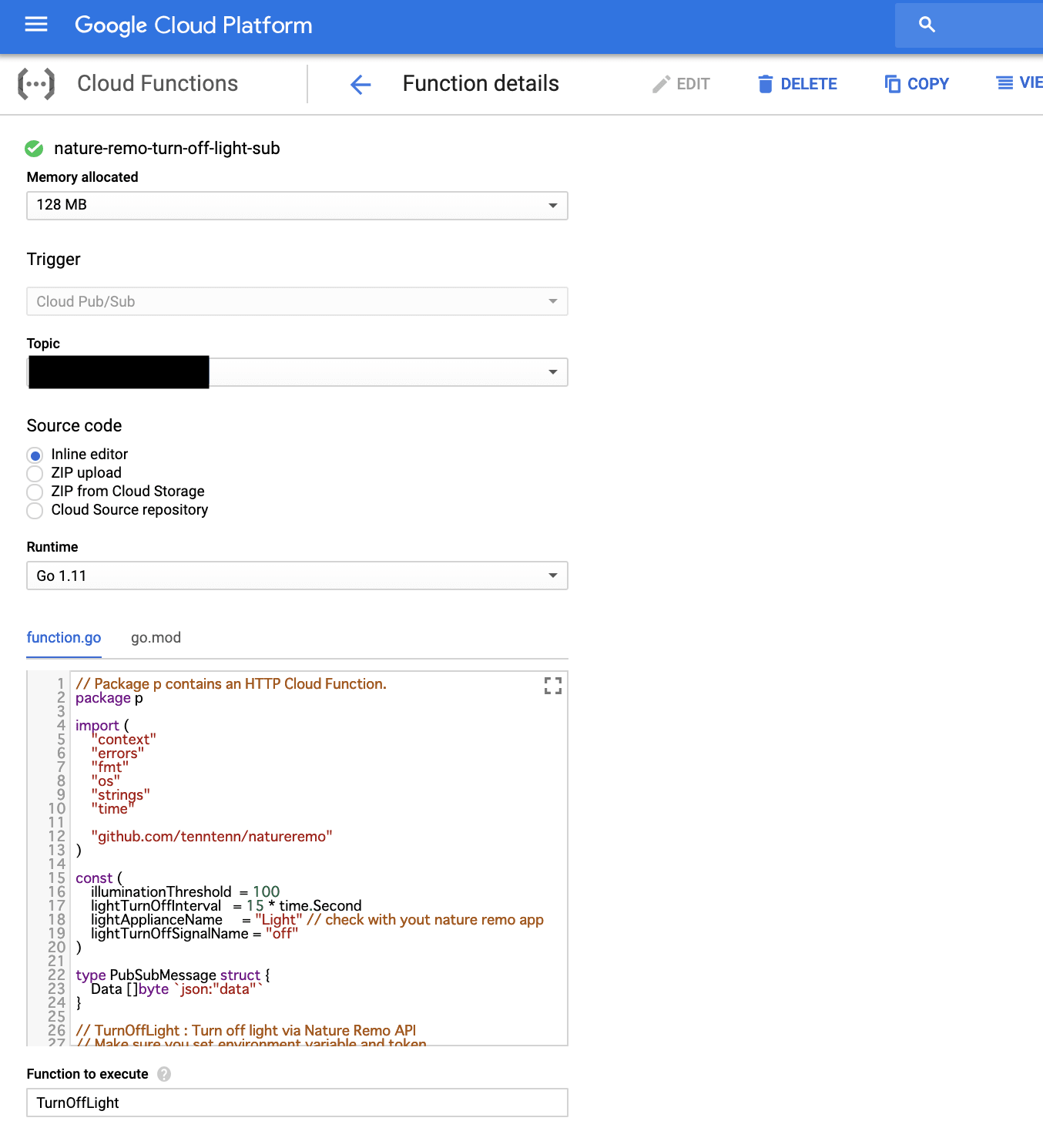Click the EDIT button label

click(693, 84)
